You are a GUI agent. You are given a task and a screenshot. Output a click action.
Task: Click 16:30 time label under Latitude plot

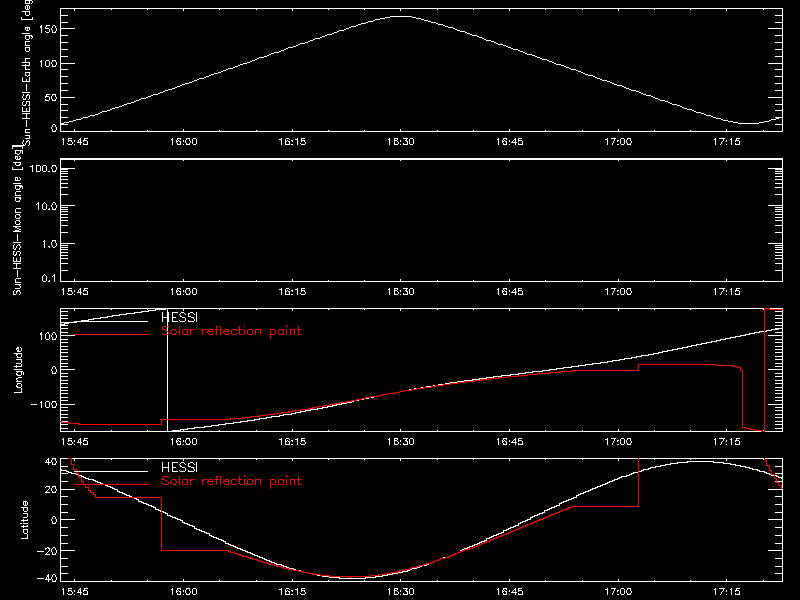(x=401, y=592)
